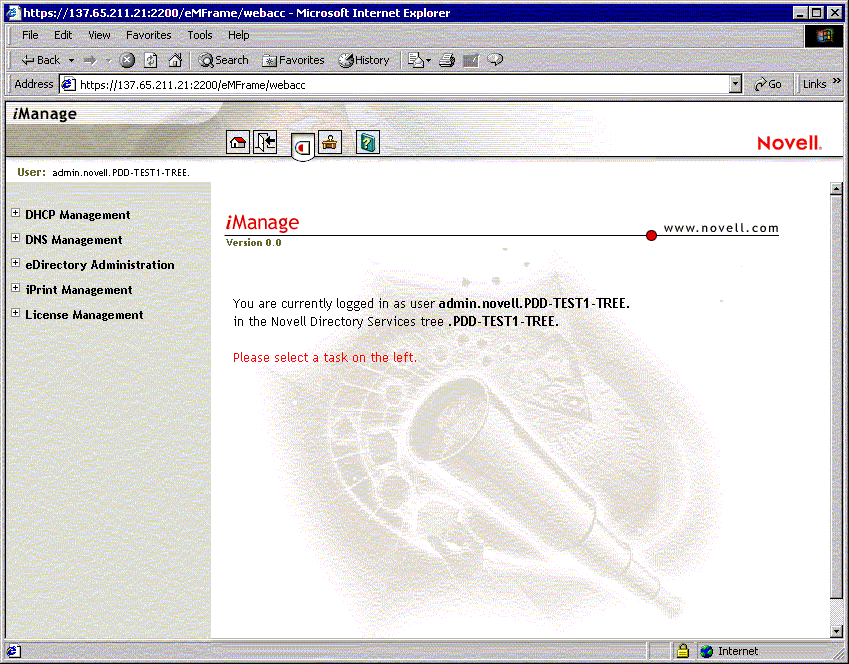Open the Configure desk icon

(330, 142)
